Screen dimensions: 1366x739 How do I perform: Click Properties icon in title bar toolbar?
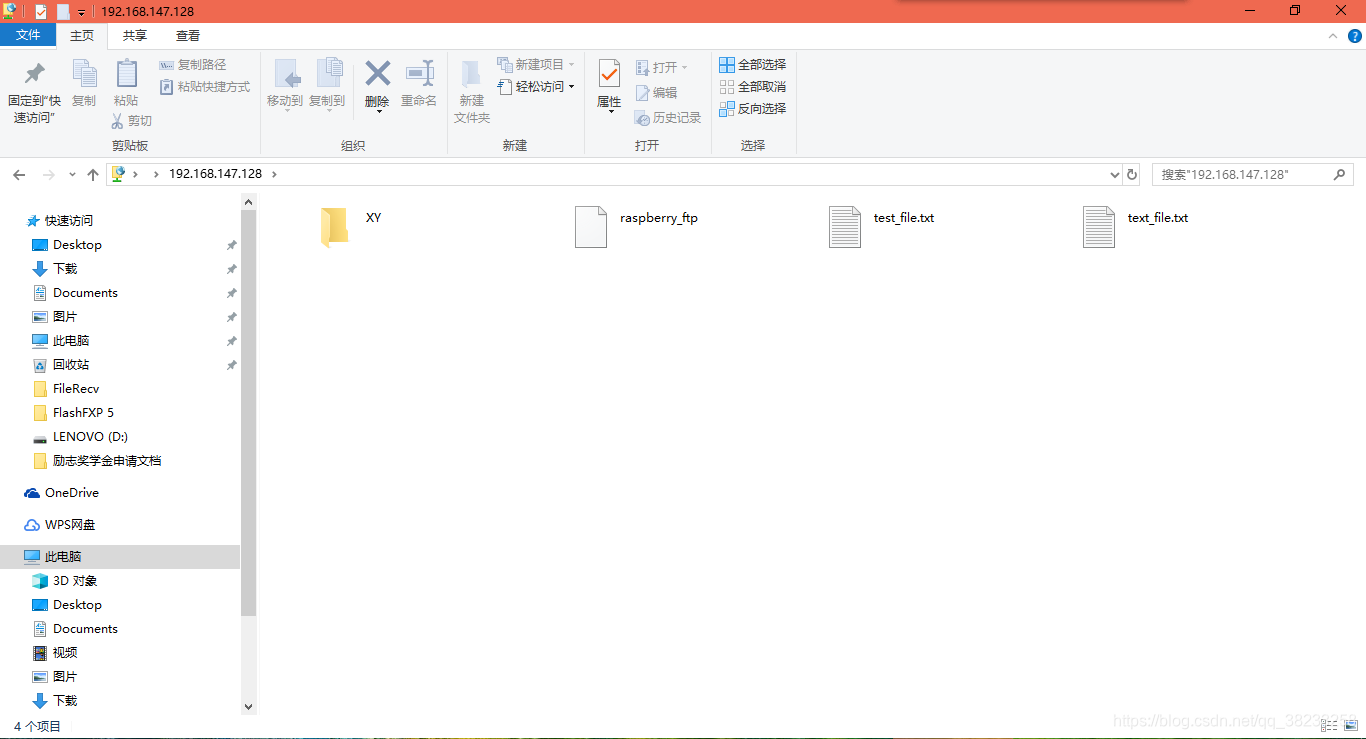[x=41, y=12]
